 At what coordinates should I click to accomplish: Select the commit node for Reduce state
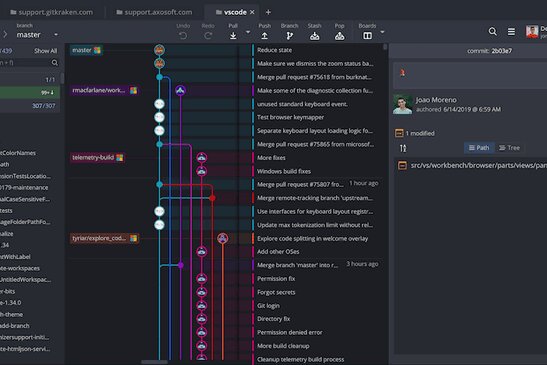[x=159, y=50]
